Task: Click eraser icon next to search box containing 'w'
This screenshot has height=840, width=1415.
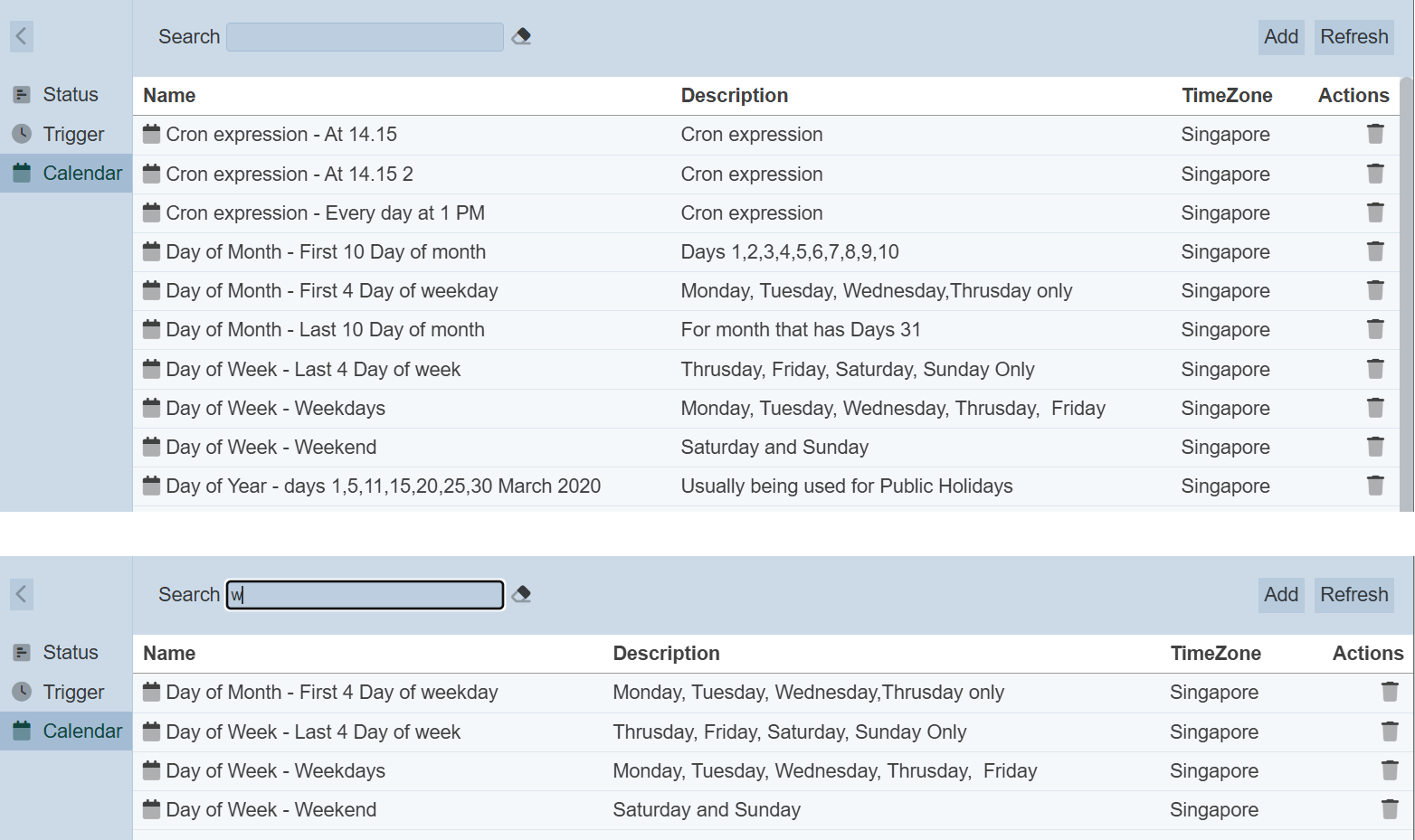Action: [x=521, y=594]
